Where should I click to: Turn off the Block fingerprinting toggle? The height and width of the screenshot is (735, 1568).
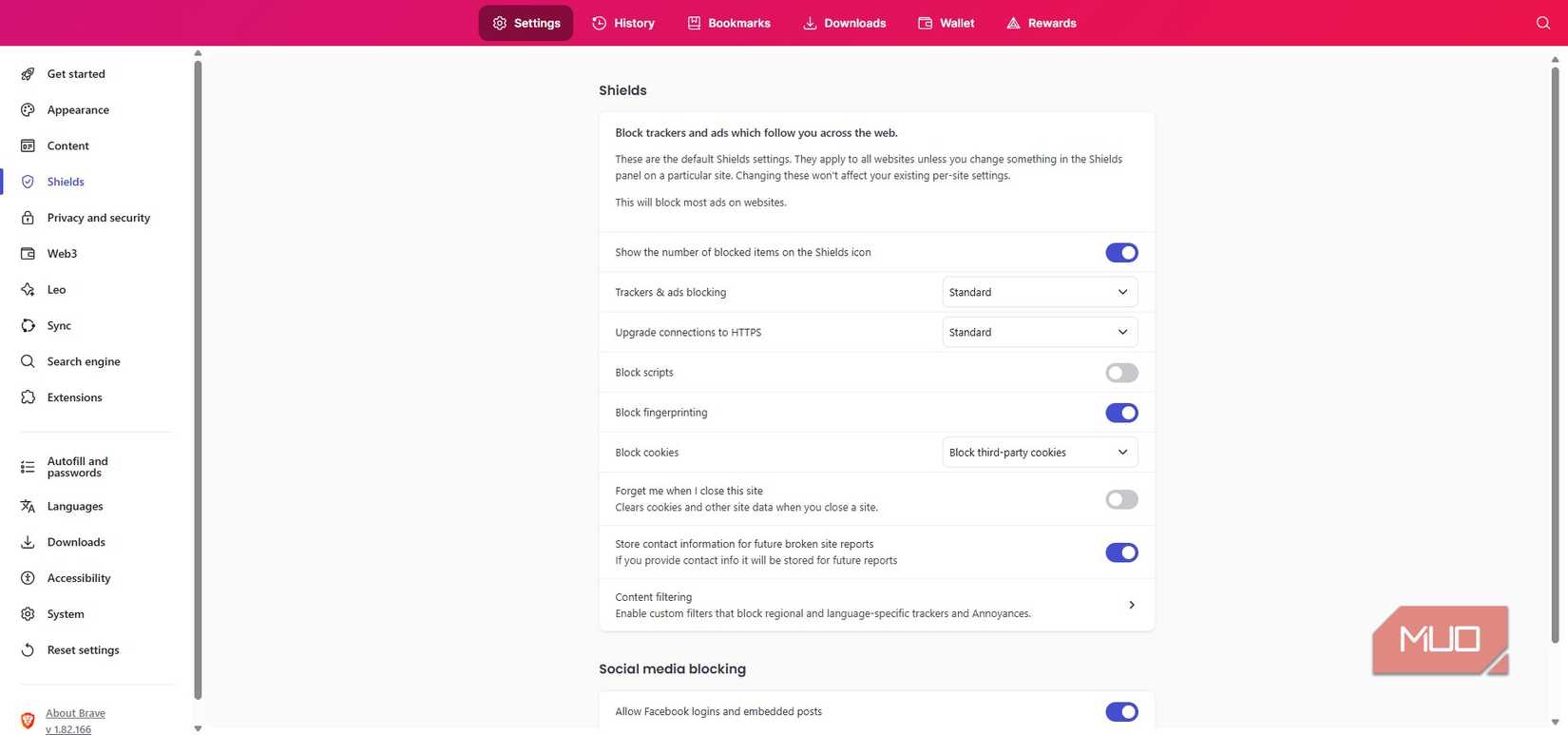[x=1121, y=412]
